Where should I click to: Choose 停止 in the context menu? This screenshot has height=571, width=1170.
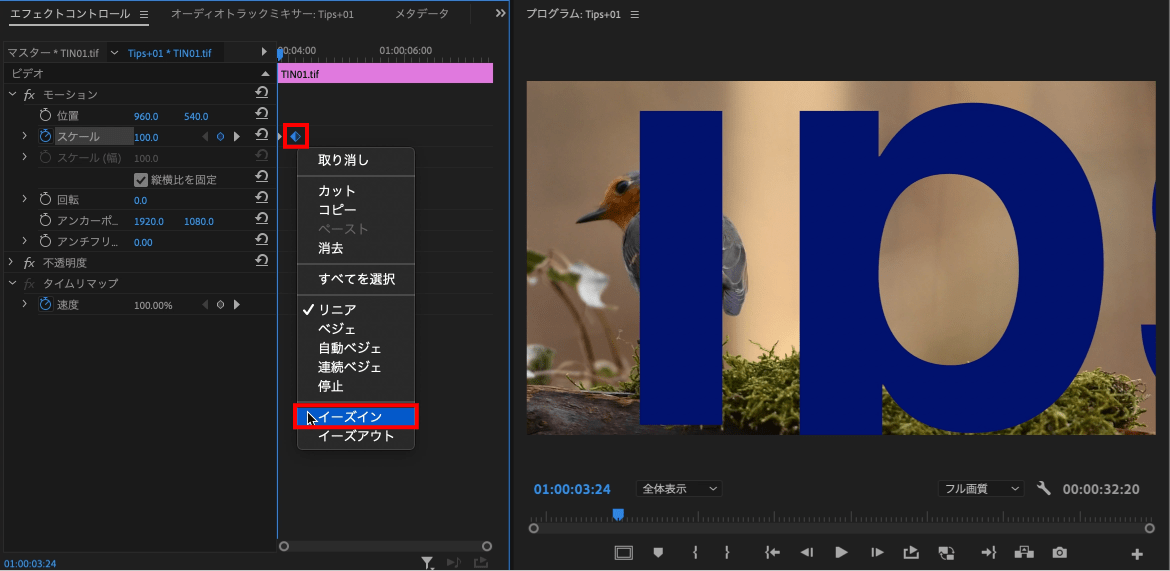click(356, 387)
